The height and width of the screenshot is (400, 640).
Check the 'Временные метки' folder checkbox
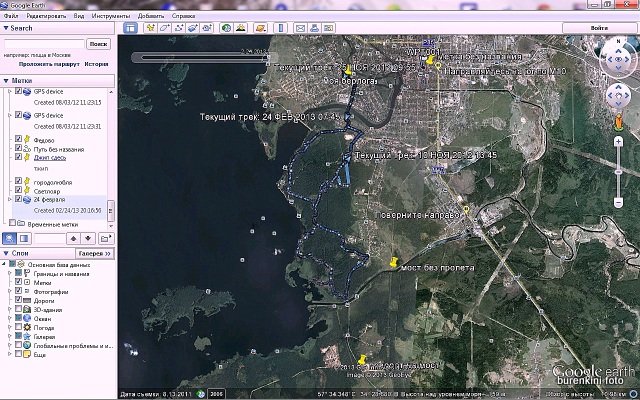pyautogui.click(x=12, y=223)
